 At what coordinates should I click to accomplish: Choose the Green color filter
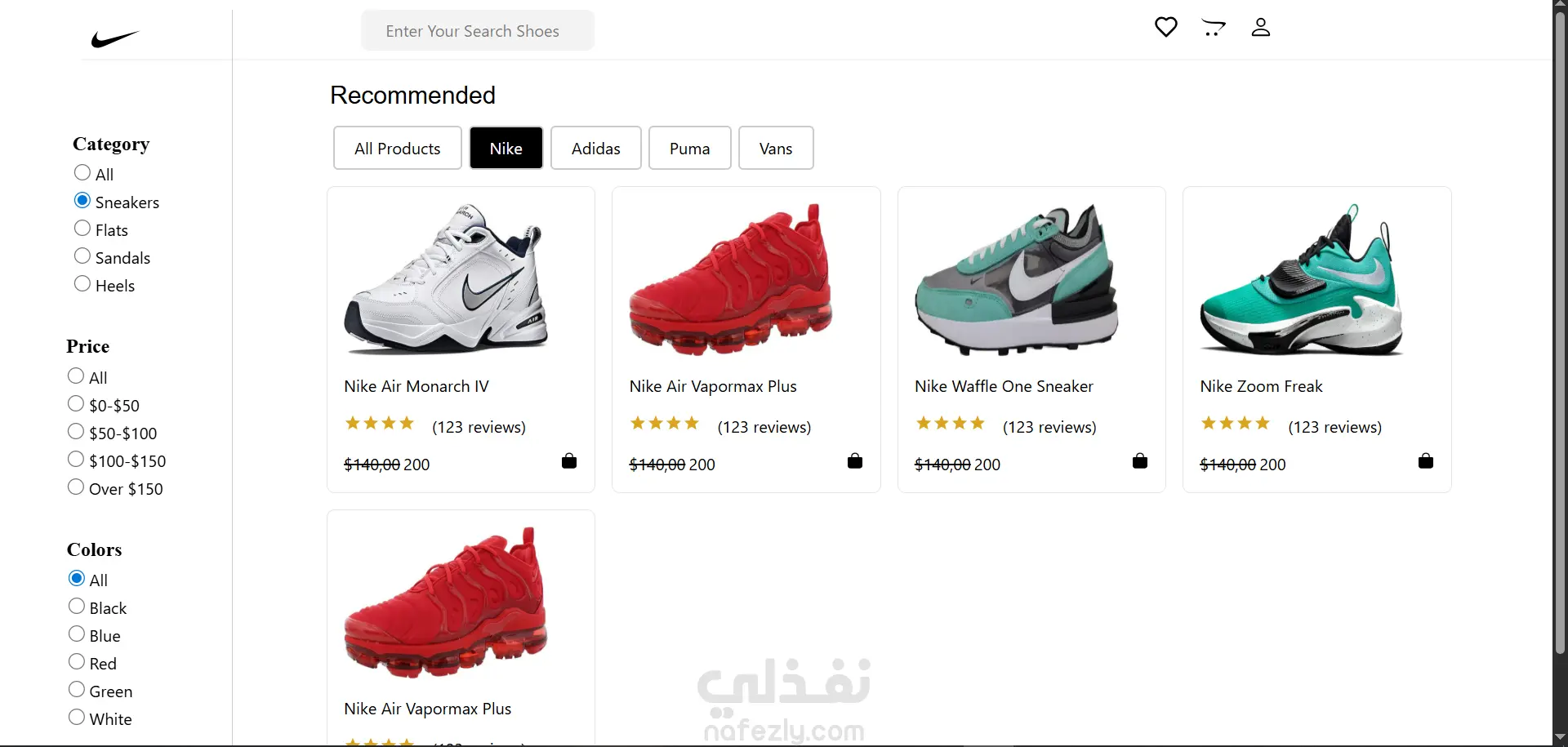click(x=77, y=690)
